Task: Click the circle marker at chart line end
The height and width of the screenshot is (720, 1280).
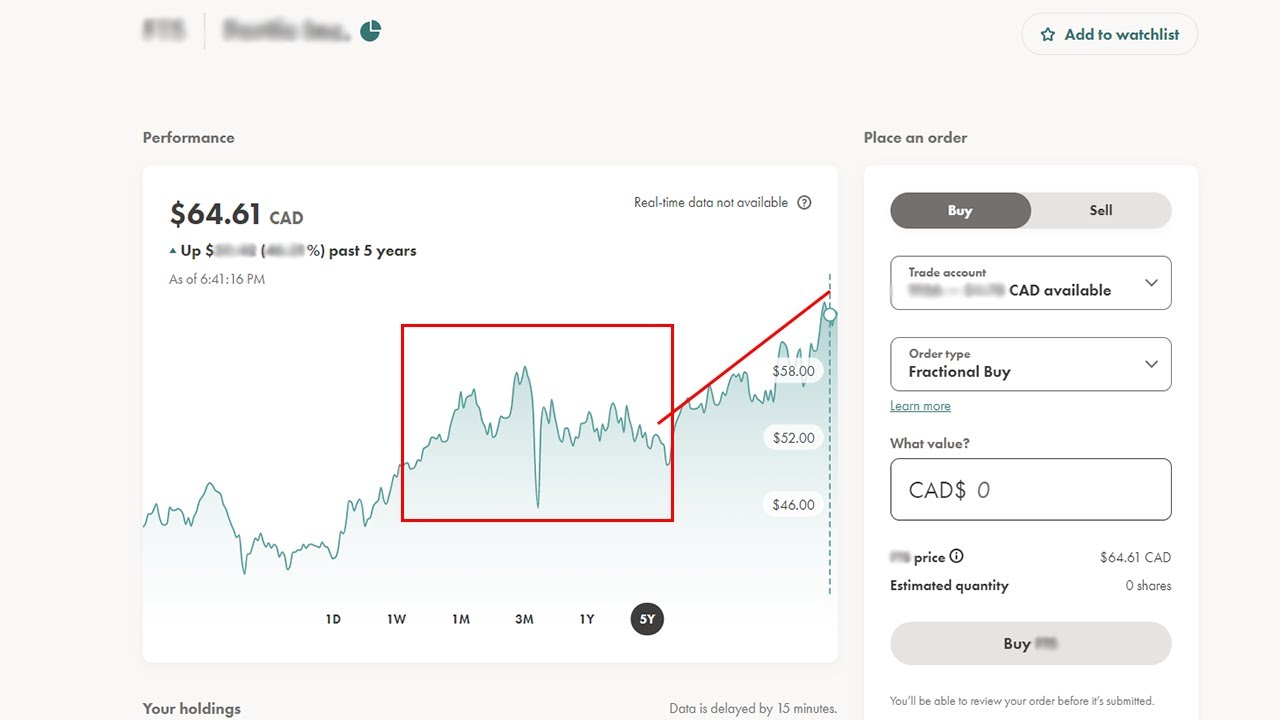Action: pos(830,315)
